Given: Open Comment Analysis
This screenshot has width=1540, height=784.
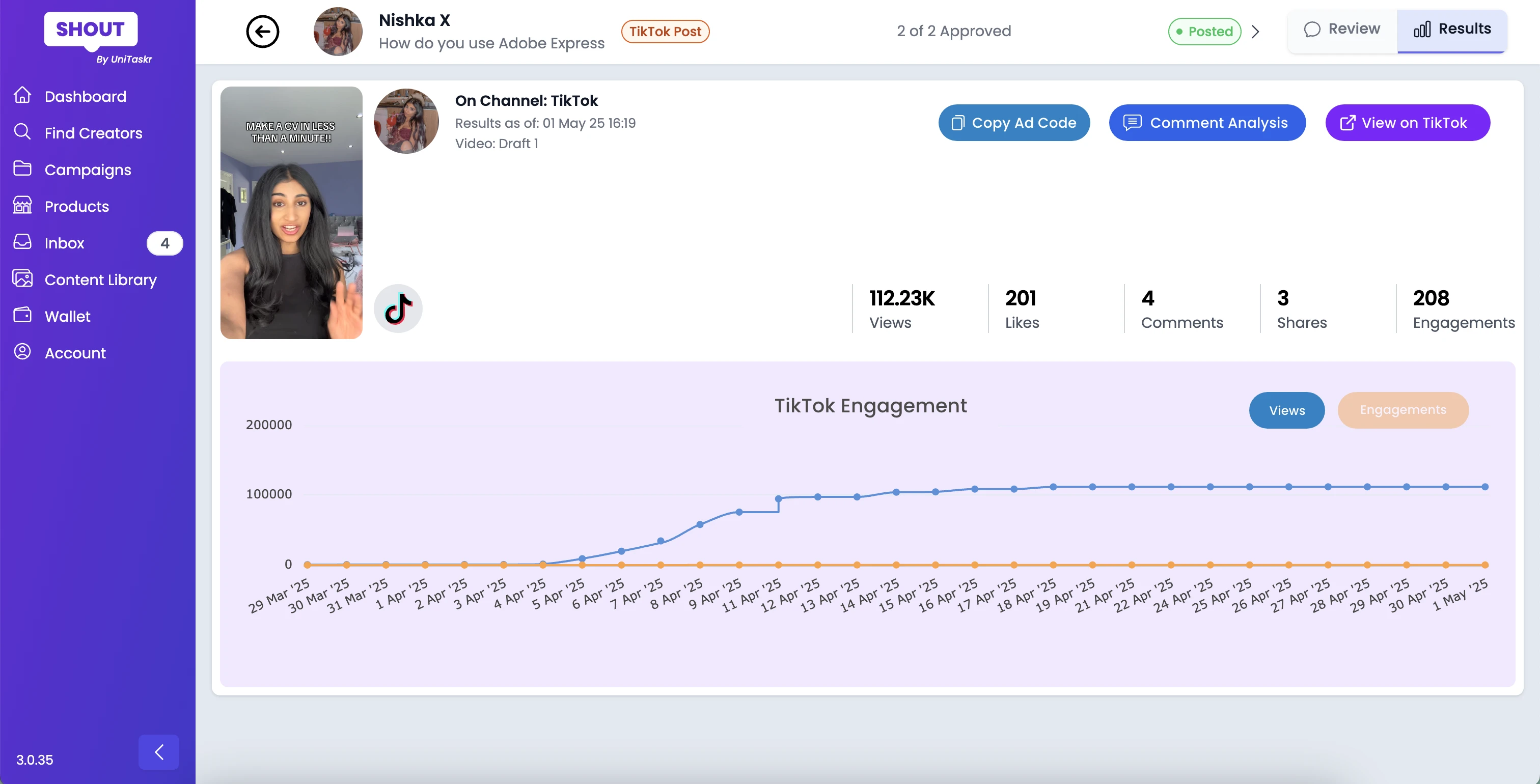Looking at the screenshot, I should click(1206, 123).
